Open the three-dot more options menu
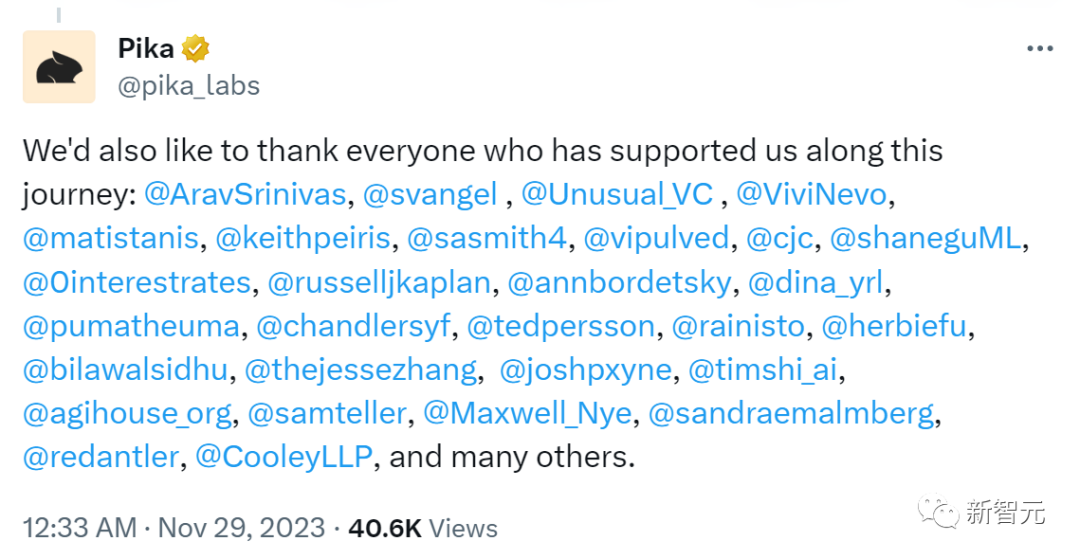Viewport: 1080px width, 559px height. point(1038,49)
